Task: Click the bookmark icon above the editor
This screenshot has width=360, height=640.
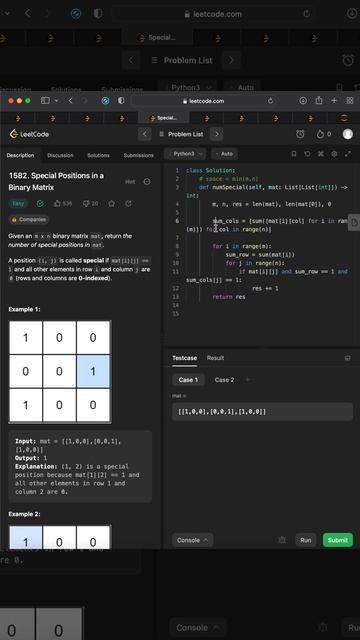Action: 293,154
